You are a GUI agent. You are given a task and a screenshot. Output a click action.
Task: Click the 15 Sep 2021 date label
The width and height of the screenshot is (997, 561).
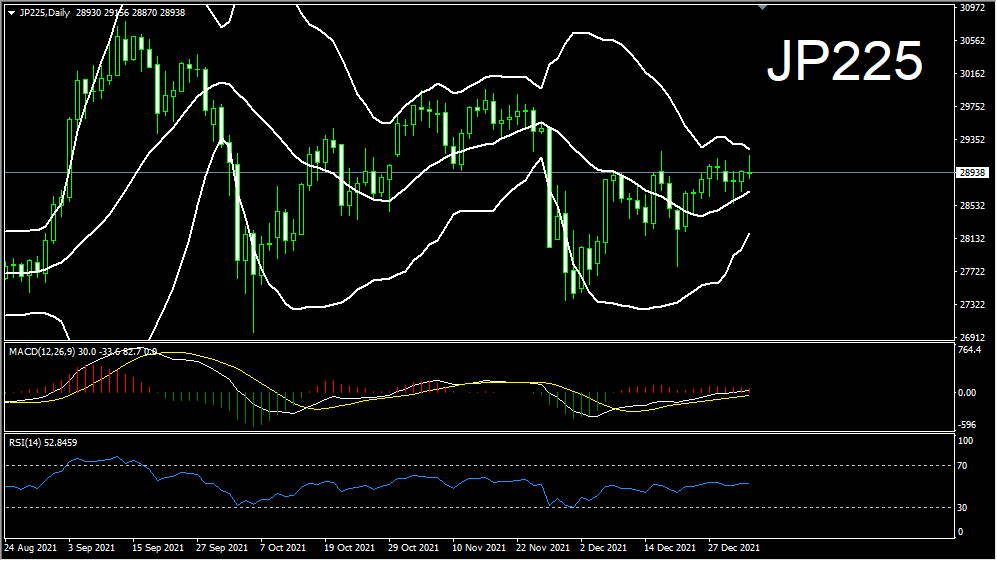pos(158,548)
